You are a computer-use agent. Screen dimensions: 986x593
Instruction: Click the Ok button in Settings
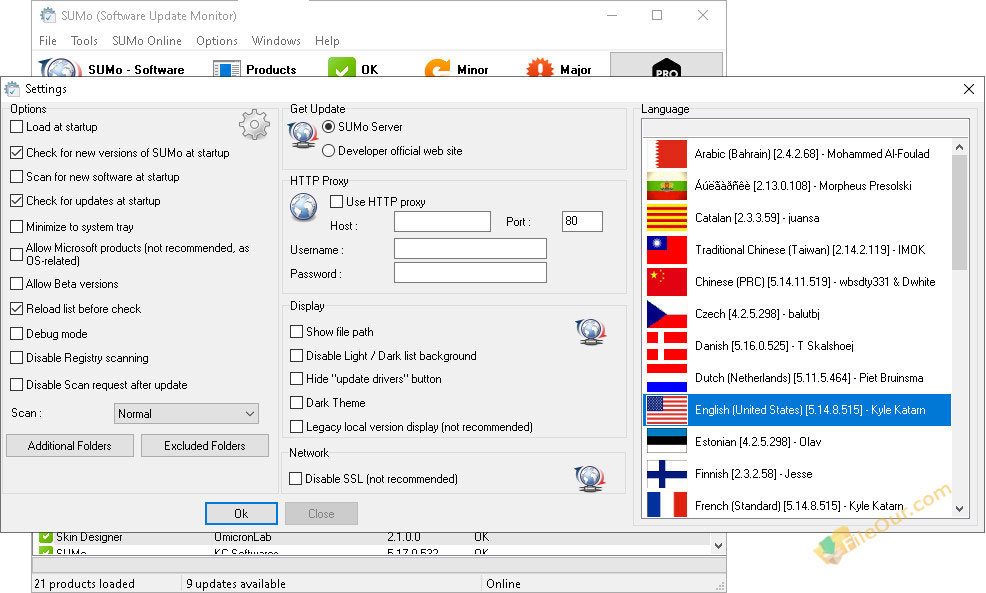point(241,514)
